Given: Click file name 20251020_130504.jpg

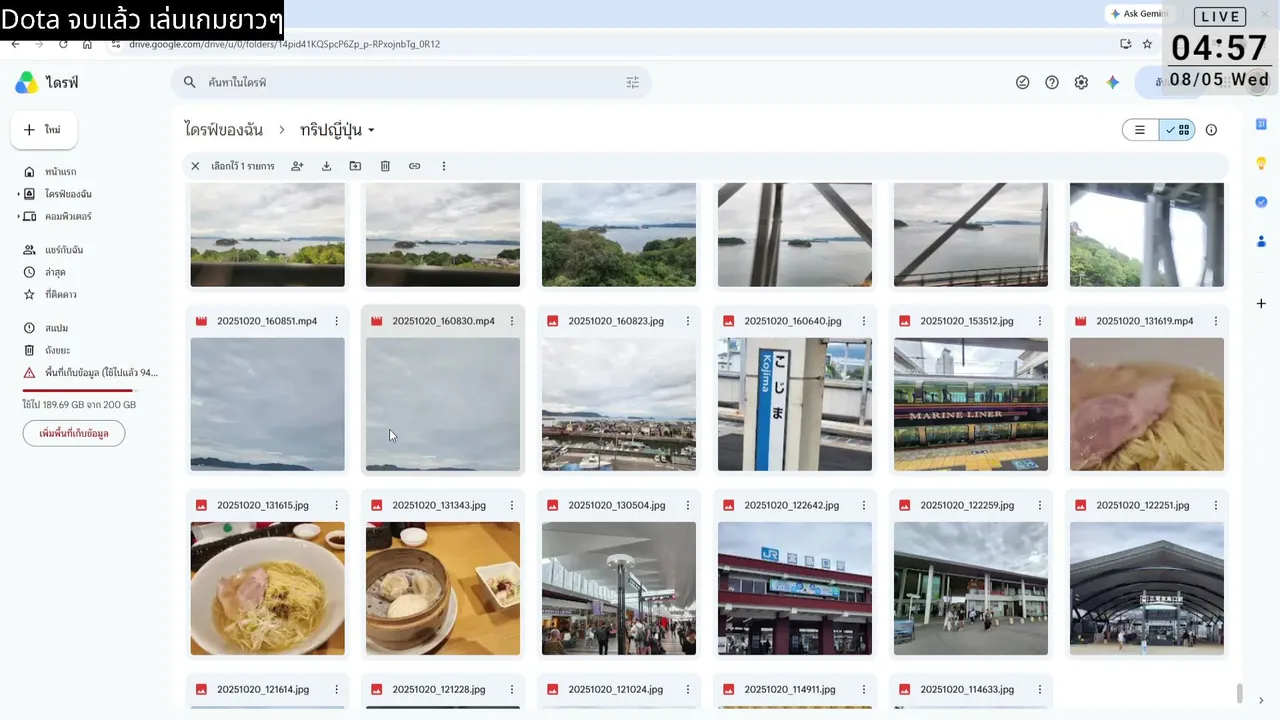Looking at the screenshot, I should [x=616, y=505].
